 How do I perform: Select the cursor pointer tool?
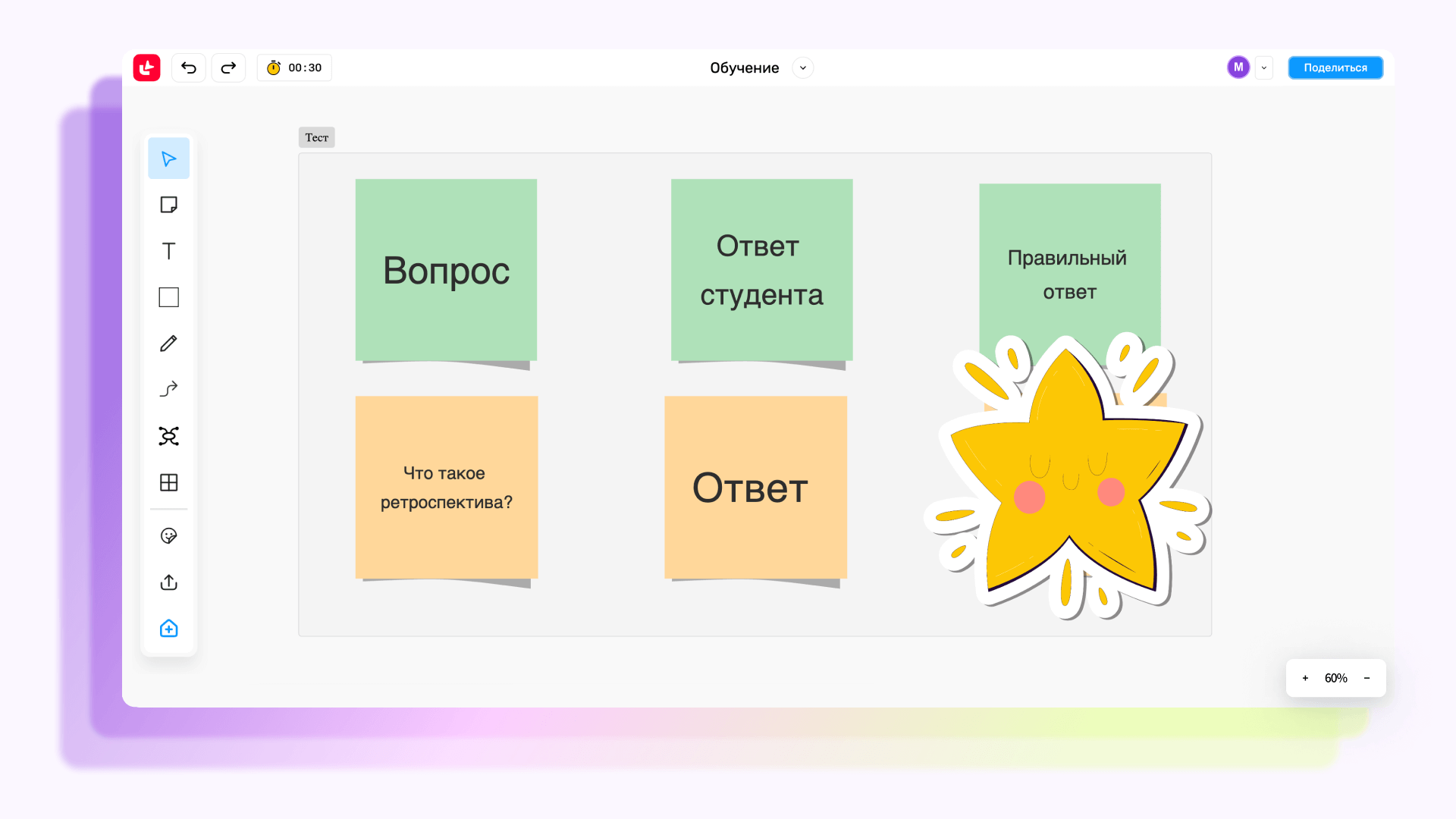[x=168, y=158]
